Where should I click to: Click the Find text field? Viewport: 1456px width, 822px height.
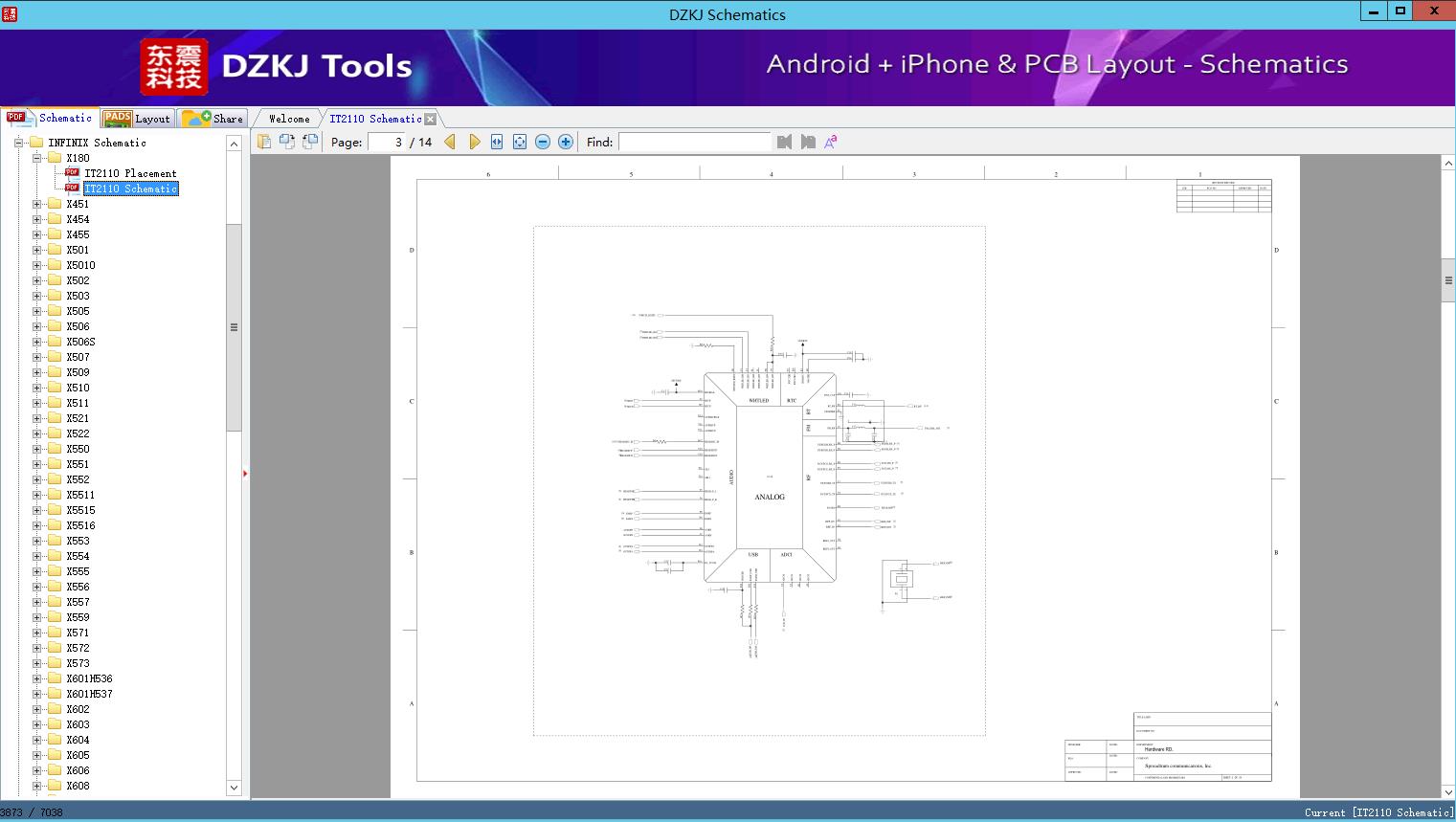click(694, 142)
